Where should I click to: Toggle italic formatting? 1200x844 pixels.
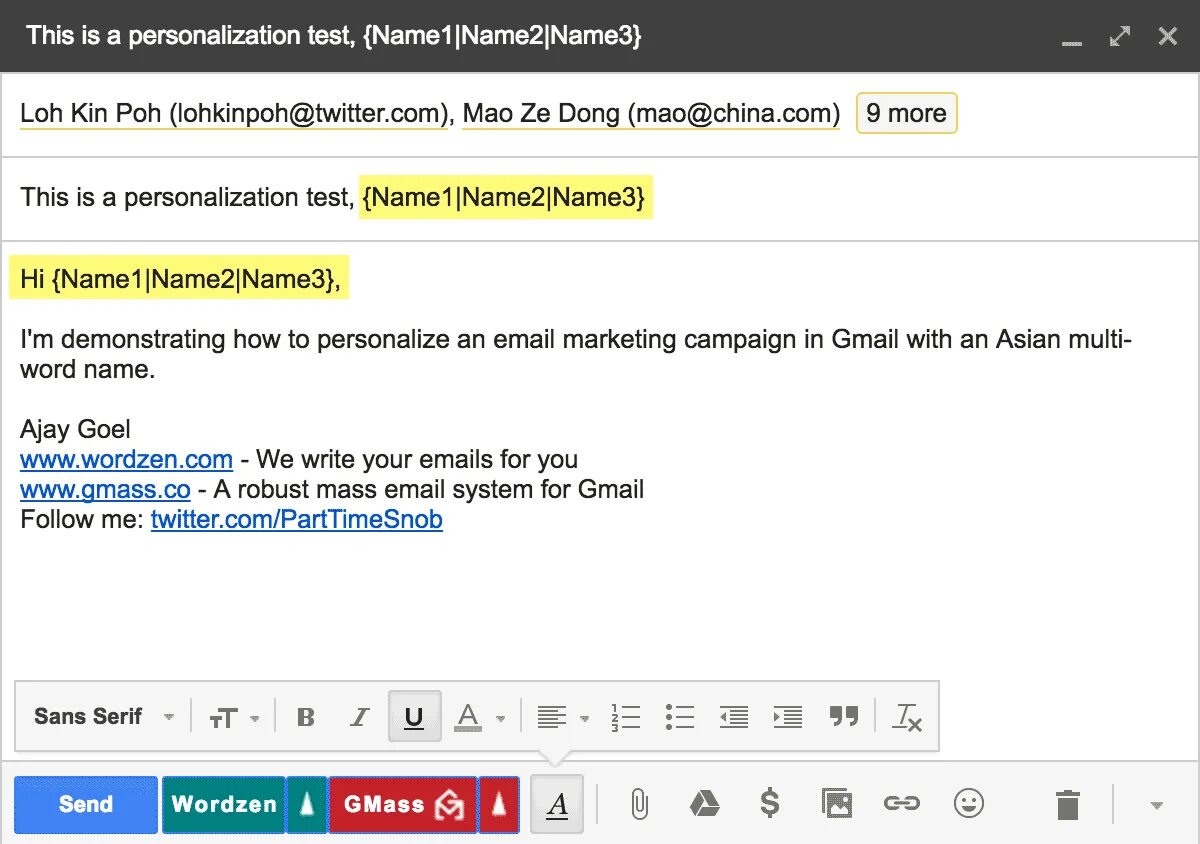click(359, 716)
